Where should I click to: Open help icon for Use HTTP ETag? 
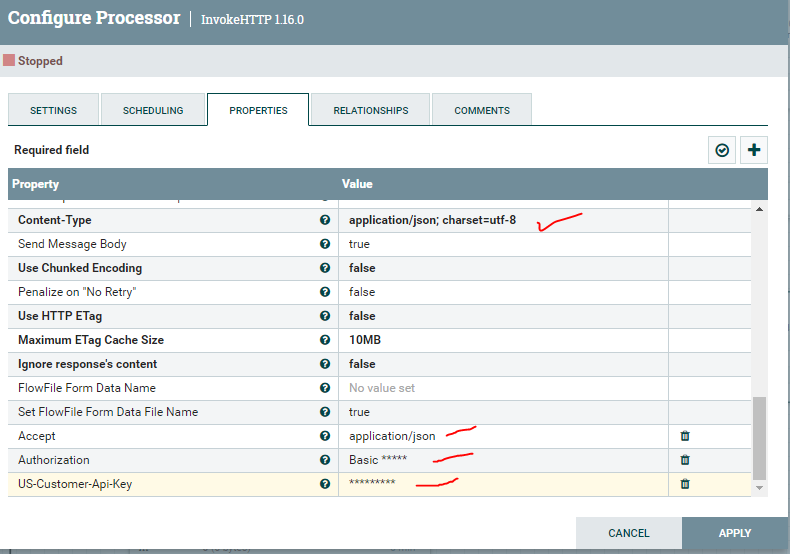(x=325, y=316)
